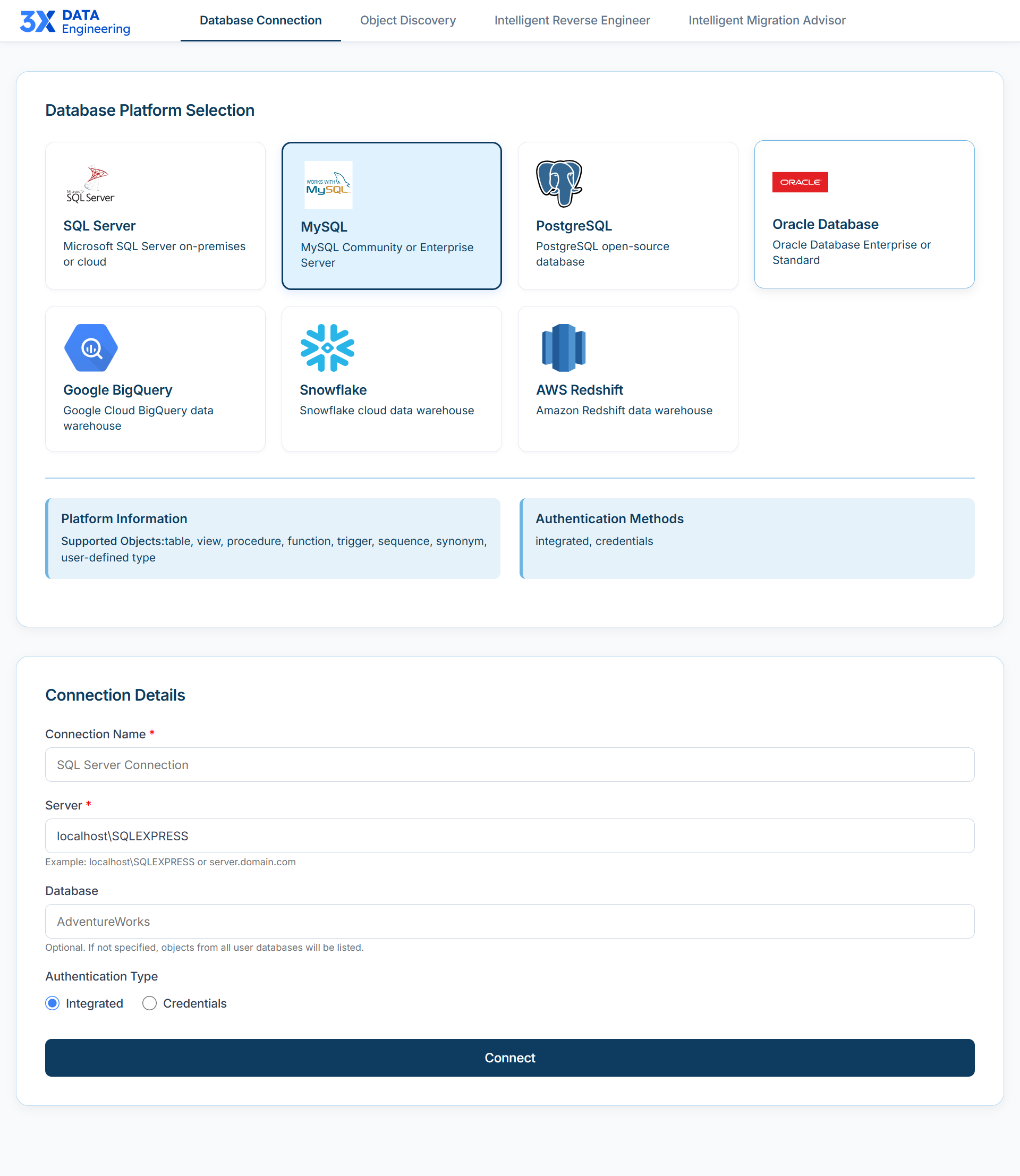Click the MySQL dolphin logo icon
The height and width of the screenshot is (1176, 1020).
pyautogui.click(x=328, y=184)
